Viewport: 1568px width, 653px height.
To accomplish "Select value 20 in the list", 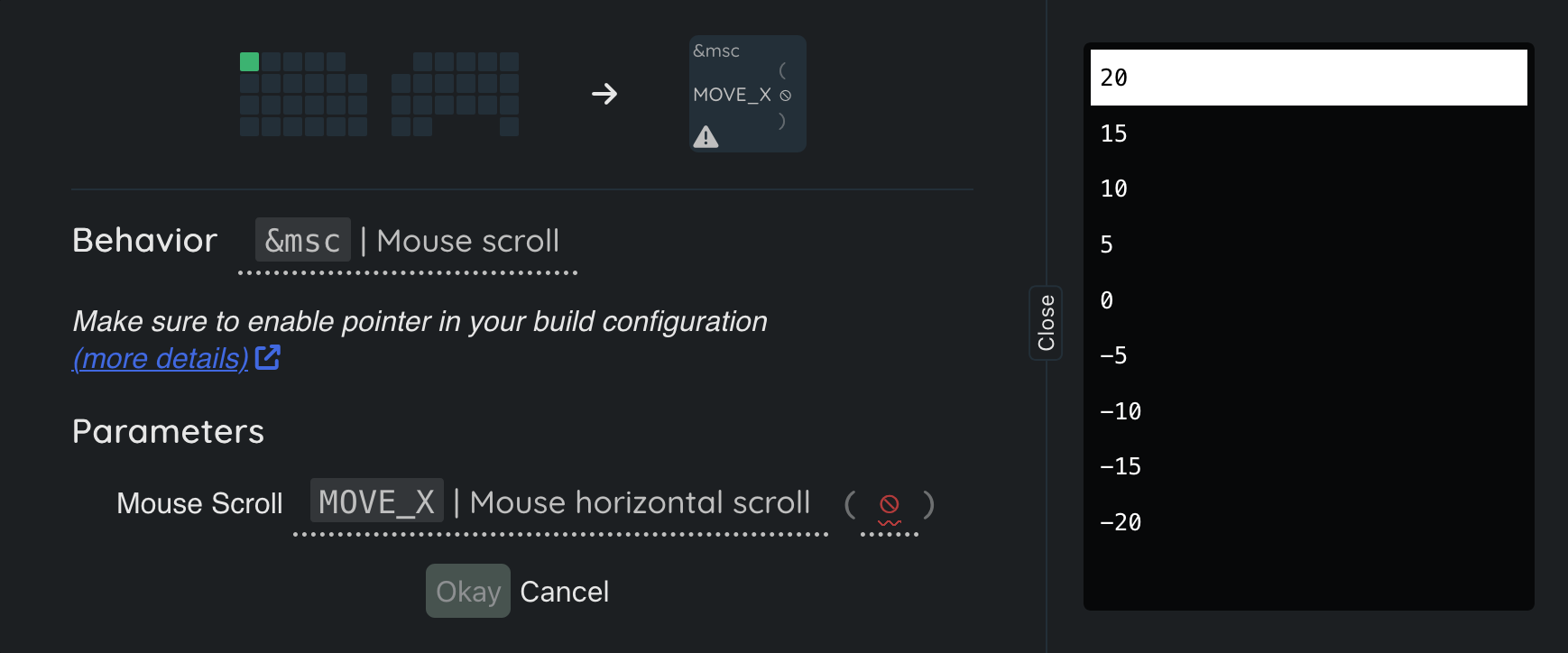I will 1308,78.
